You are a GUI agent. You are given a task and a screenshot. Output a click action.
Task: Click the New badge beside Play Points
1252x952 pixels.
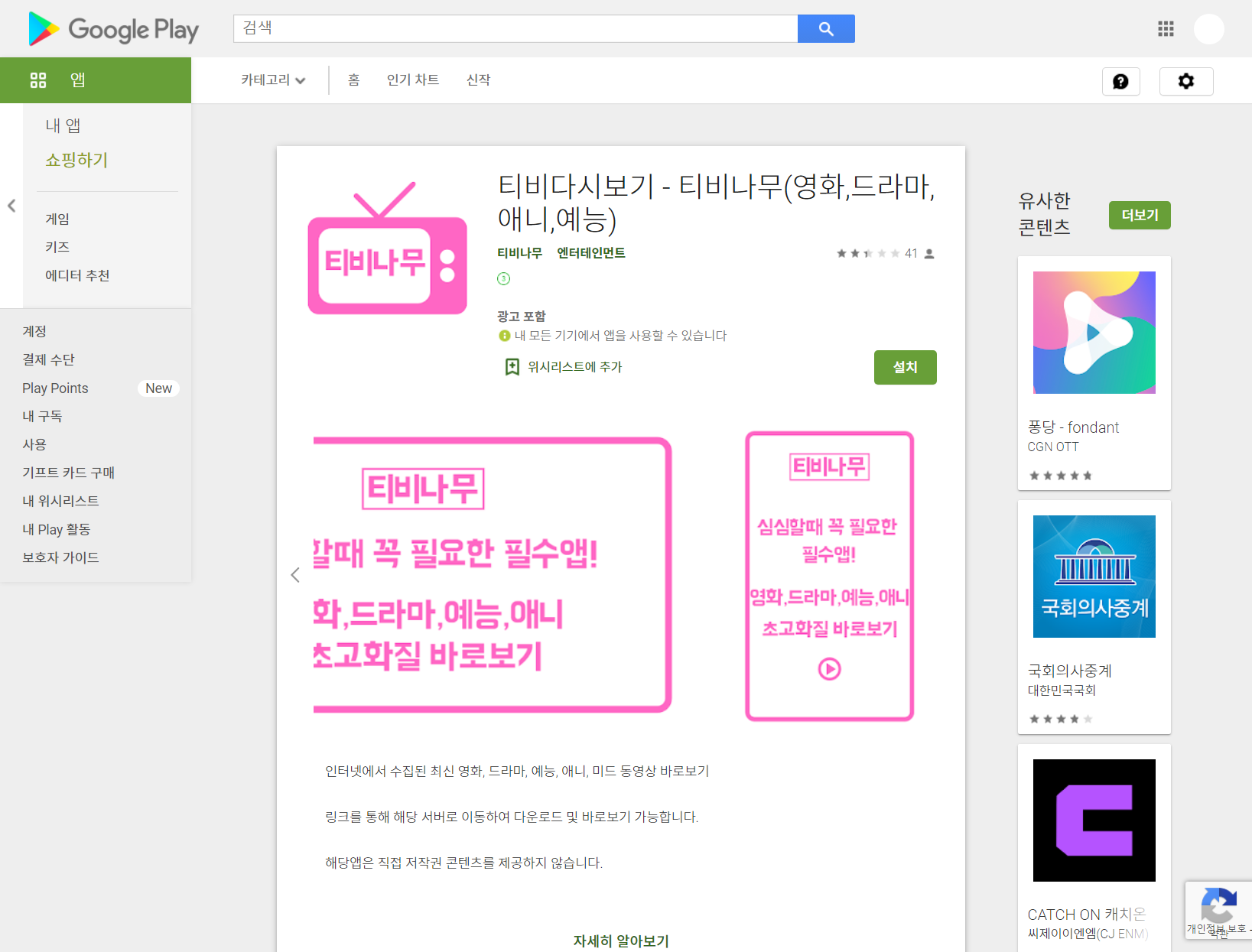coord(158,388)
